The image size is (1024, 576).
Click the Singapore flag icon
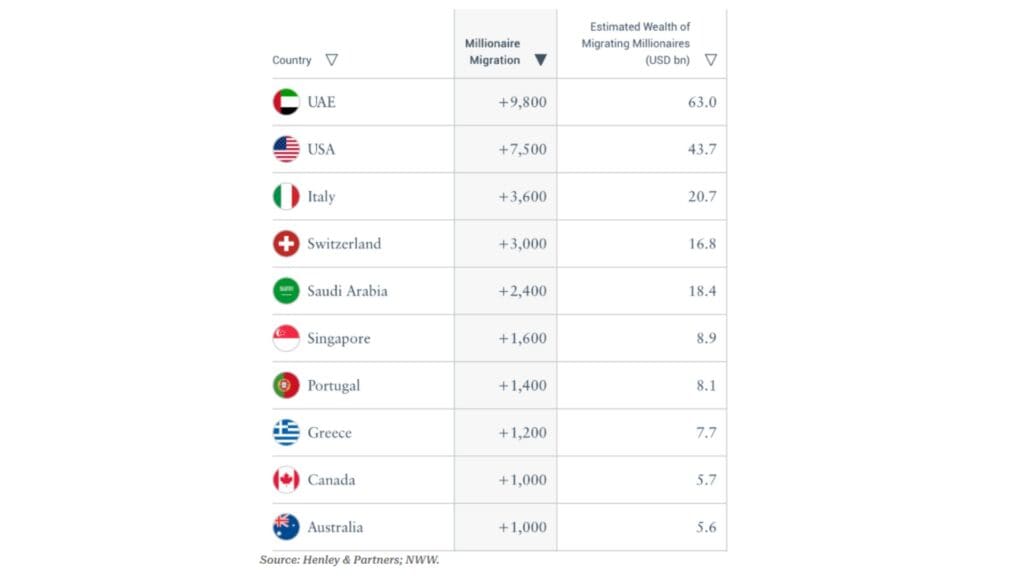pos(286,338)
